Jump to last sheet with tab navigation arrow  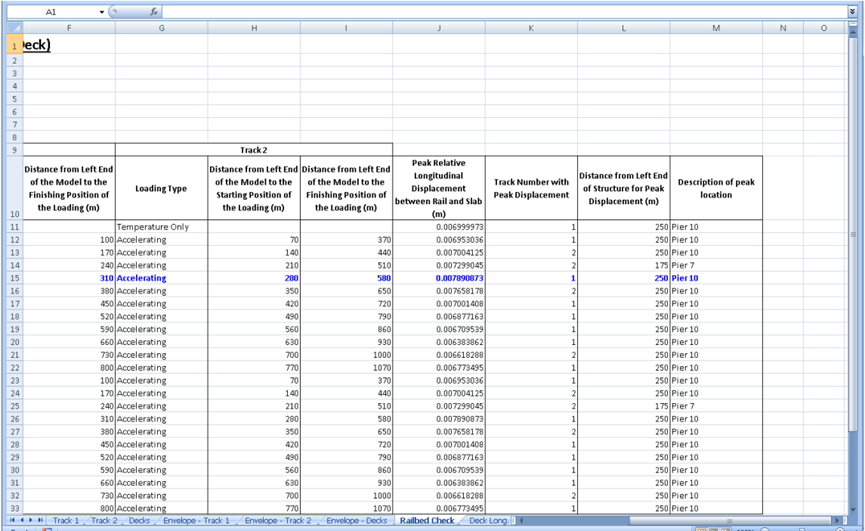(41, 521)
